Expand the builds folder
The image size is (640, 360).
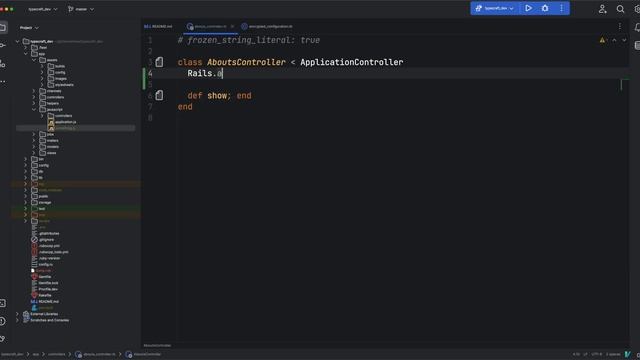(x=42, y=66)
